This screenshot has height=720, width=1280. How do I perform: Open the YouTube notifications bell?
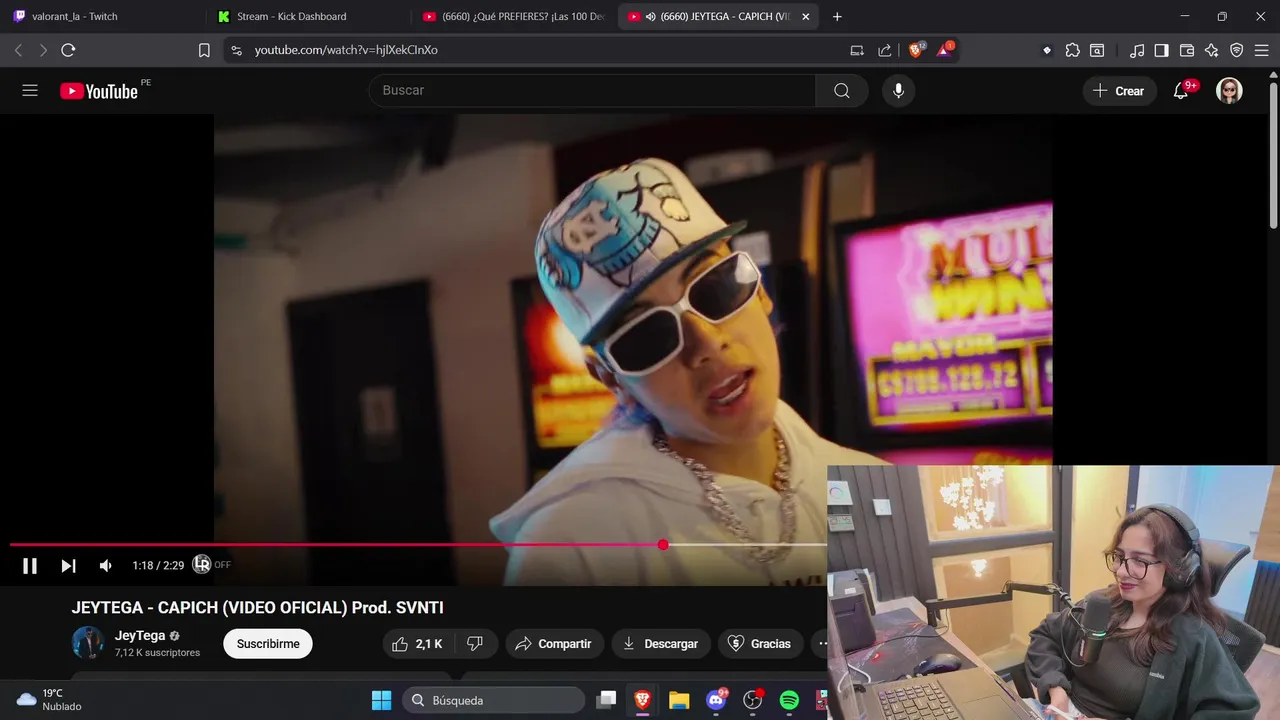coord(1181,90)
